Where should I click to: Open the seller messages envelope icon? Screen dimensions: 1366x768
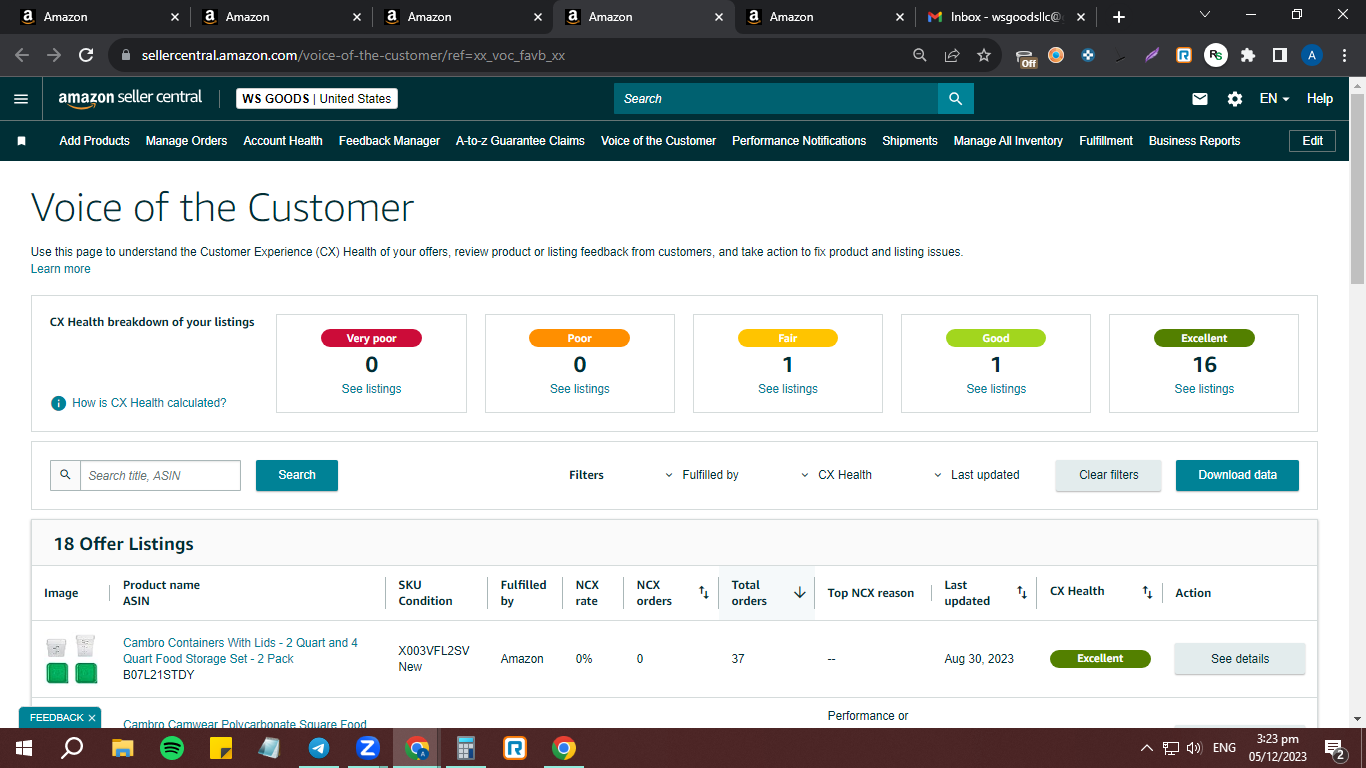point(1200,99)
